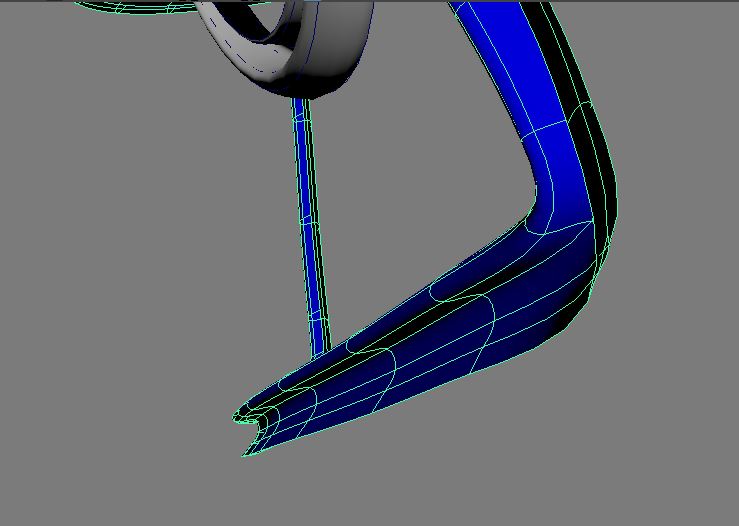This screenshot has height=526, width=739.
Task: Click the bottom end of the thin rod
Action: point(320,350)
